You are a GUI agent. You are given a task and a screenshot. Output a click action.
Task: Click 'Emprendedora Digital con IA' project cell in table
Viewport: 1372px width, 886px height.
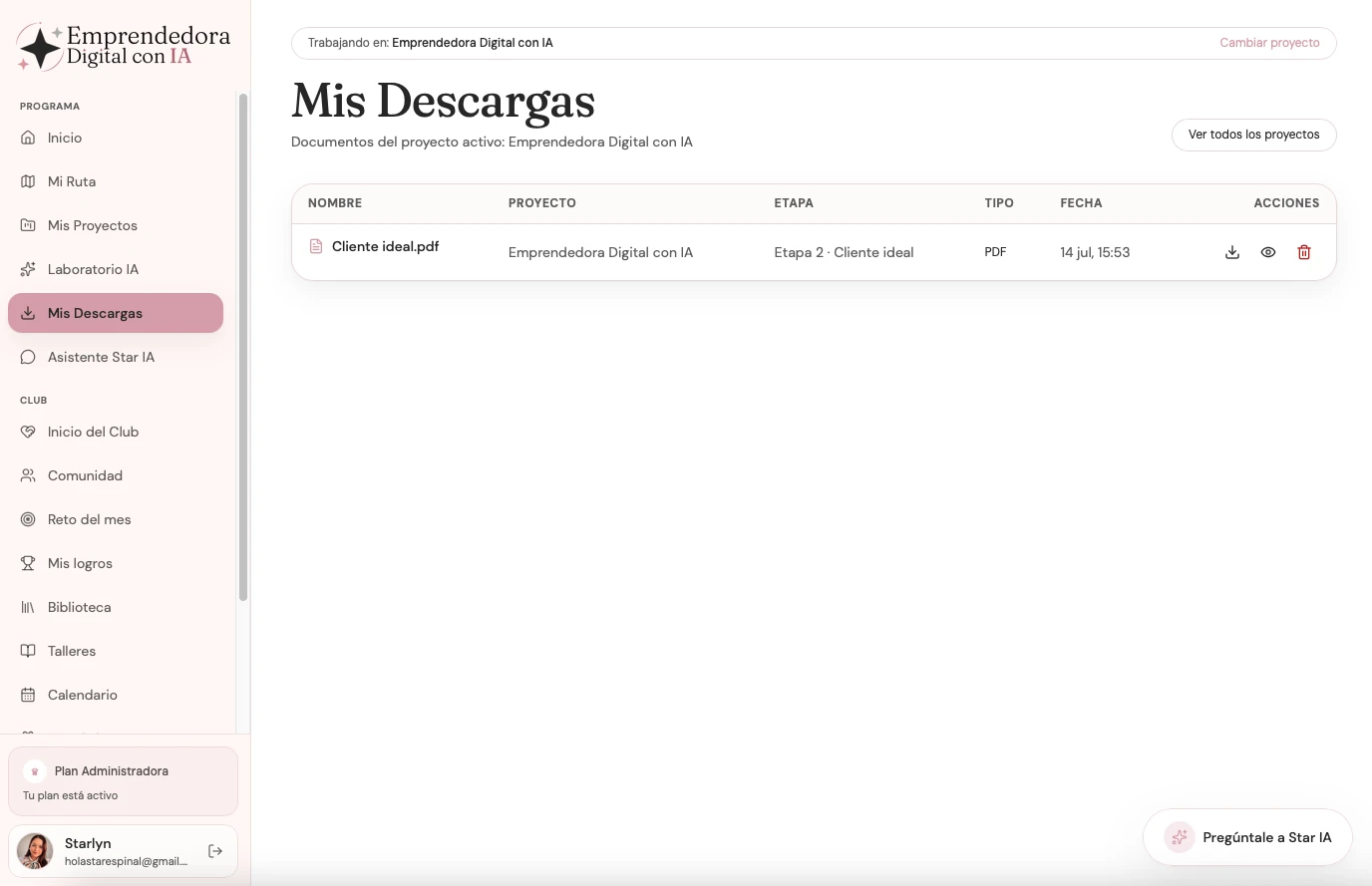click(600, 252)
